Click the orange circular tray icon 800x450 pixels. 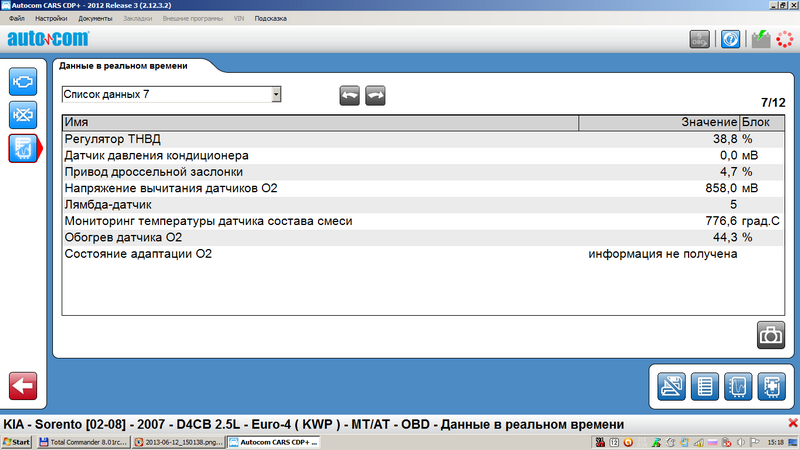[628, 442]
